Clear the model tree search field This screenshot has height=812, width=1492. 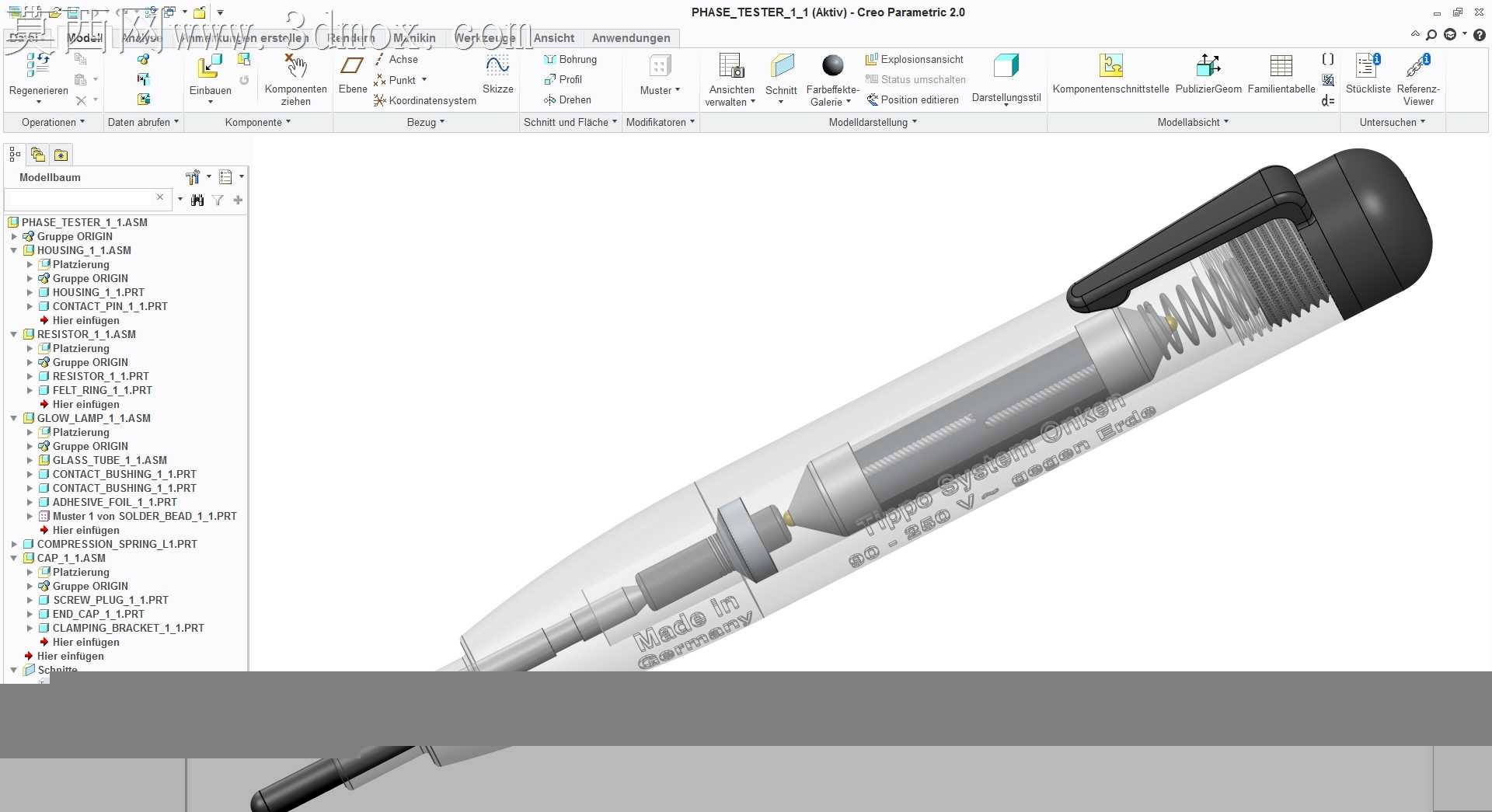[160, 197]
